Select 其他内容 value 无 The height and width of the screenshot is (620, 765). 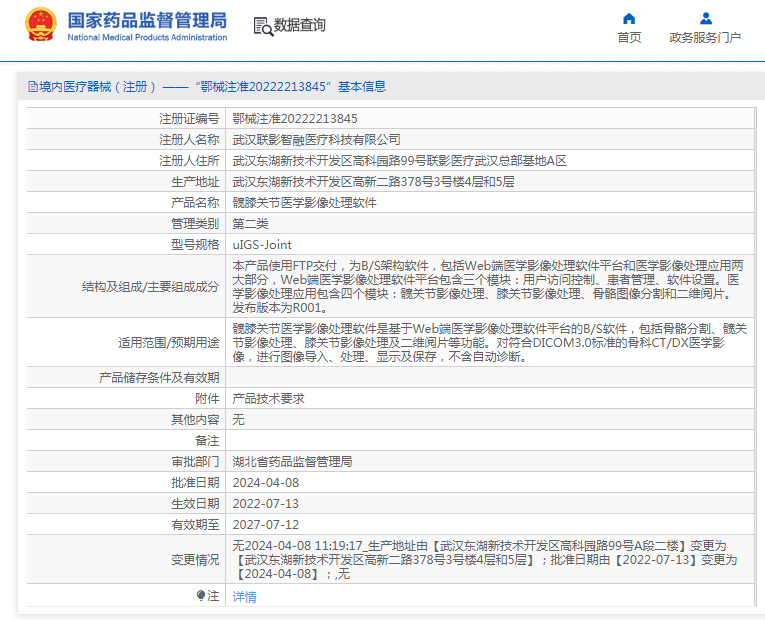tap(238, 420)
